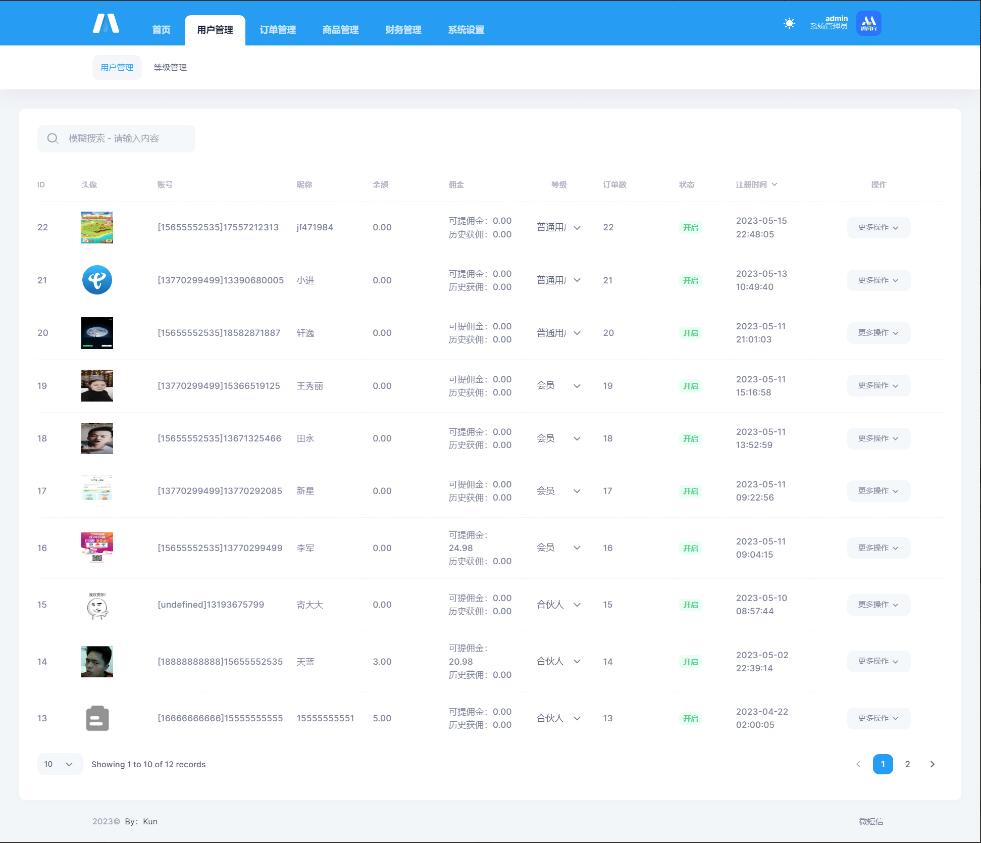The image size is (981, 843).
Task: Go to page 2 of the records
Action: coord(907,764)
